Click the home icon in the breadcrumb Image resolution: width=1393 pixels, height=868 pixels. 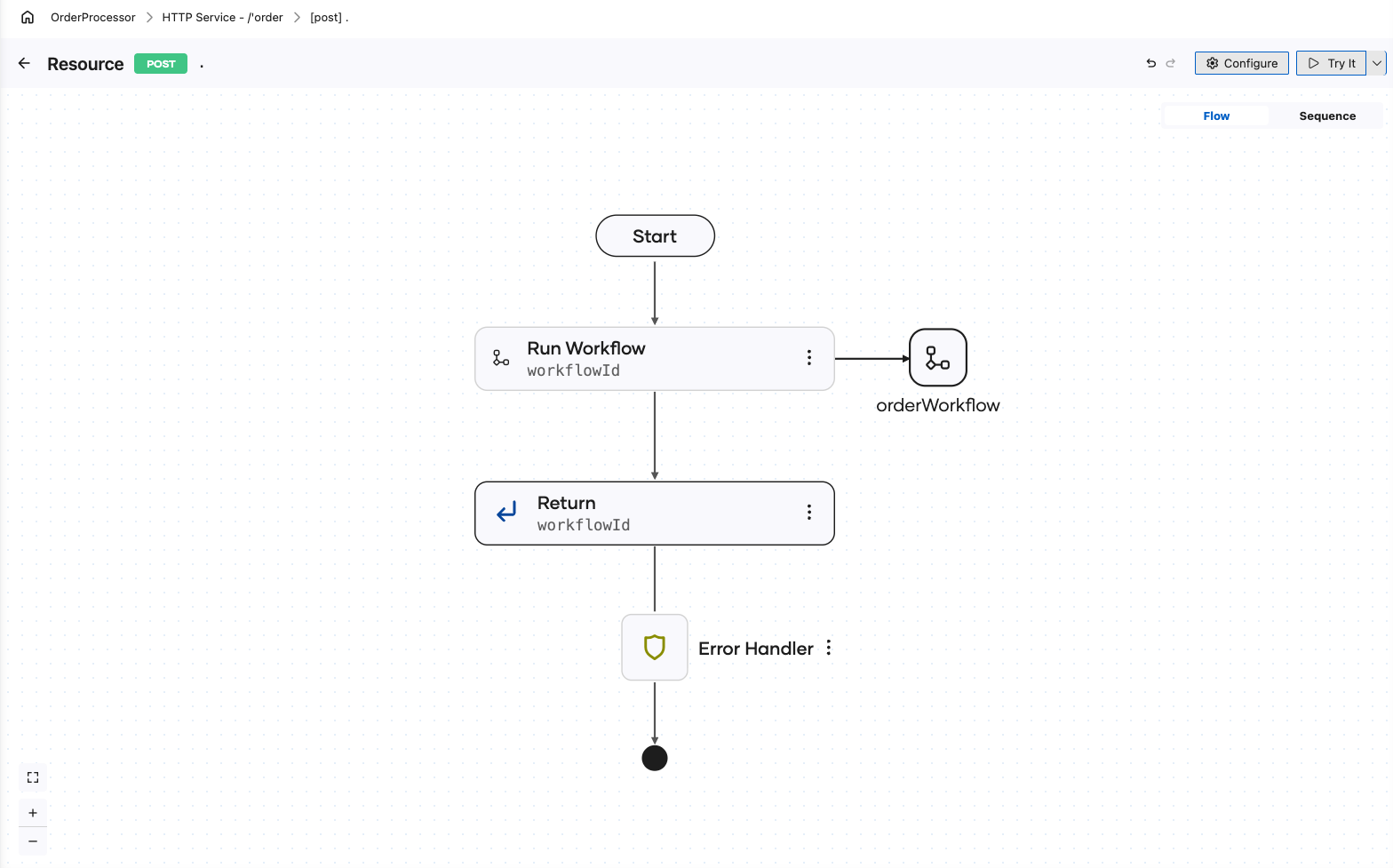(28, 17)
